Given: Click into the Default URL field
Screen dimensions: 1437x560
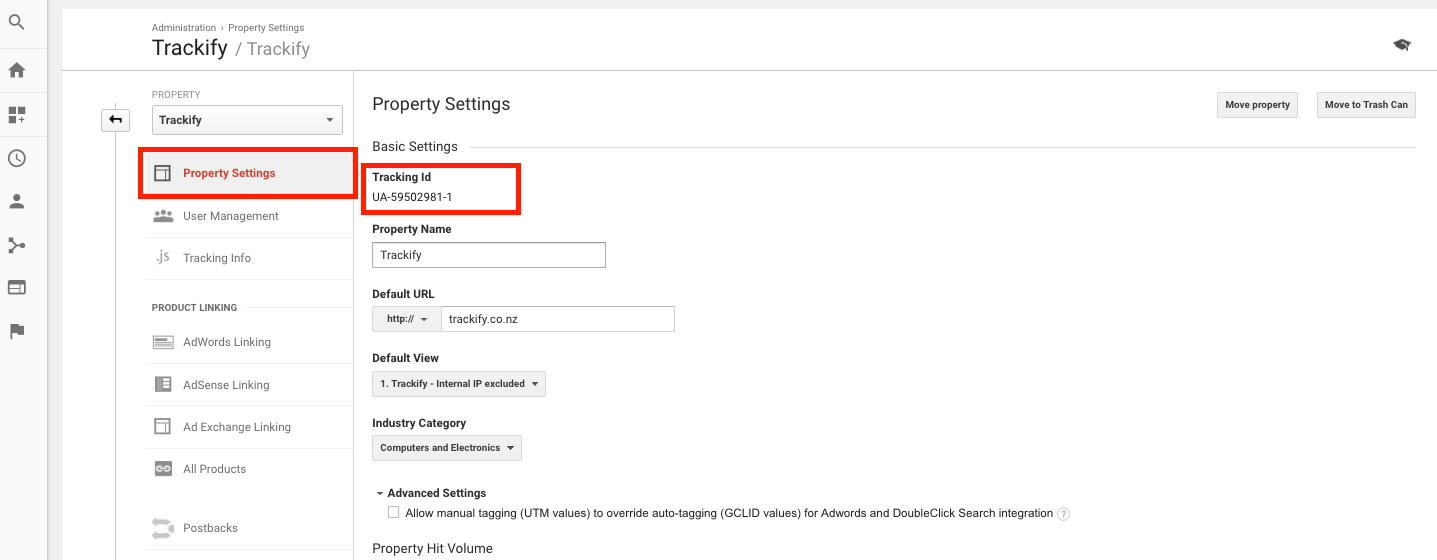Looking at the screenshot, I should pos(558,319).
